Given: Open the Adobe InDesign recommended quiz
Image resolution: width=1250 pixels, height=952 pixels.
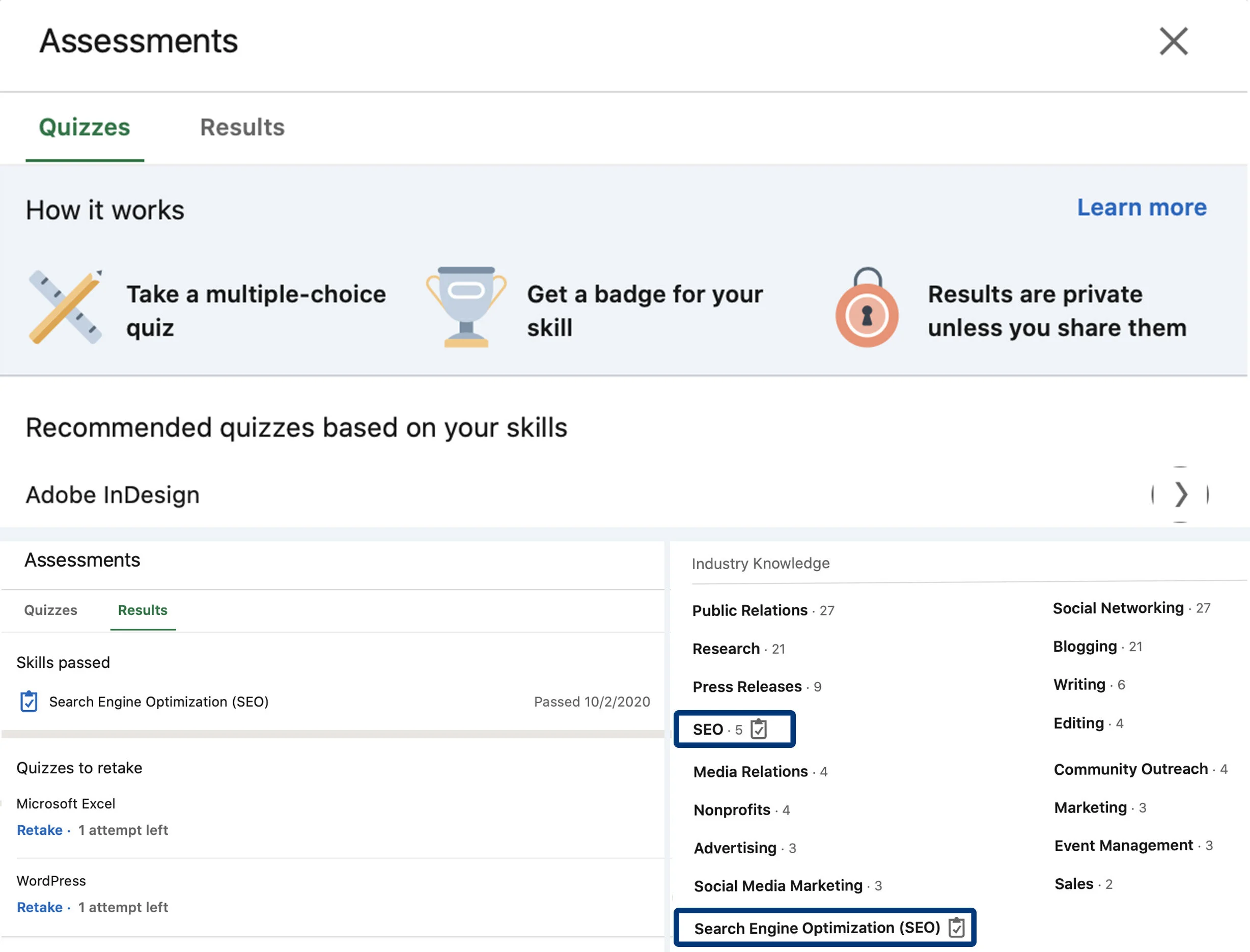Looking at the screenshot, I should (113, 495).
